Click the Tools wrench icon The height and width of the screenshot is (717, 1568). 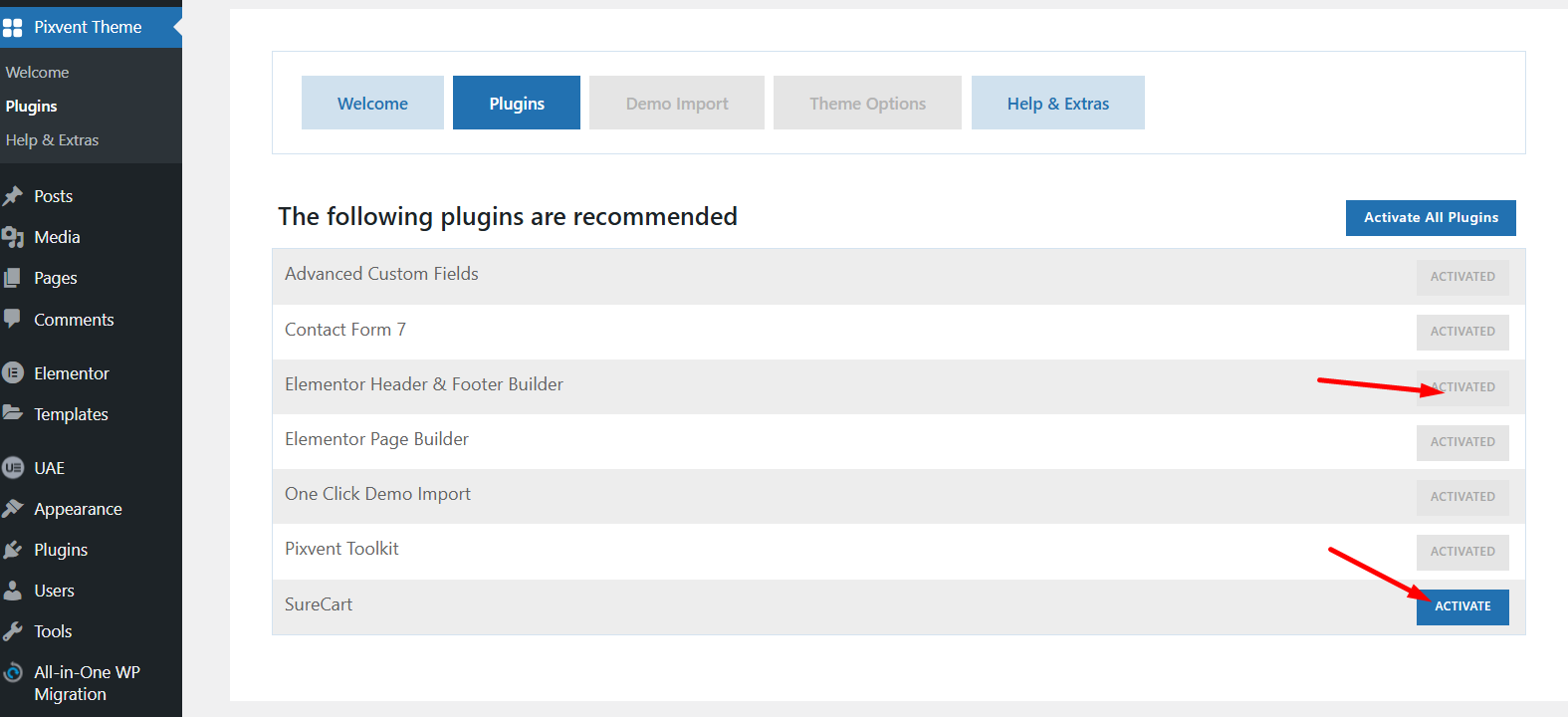[13, 631]
